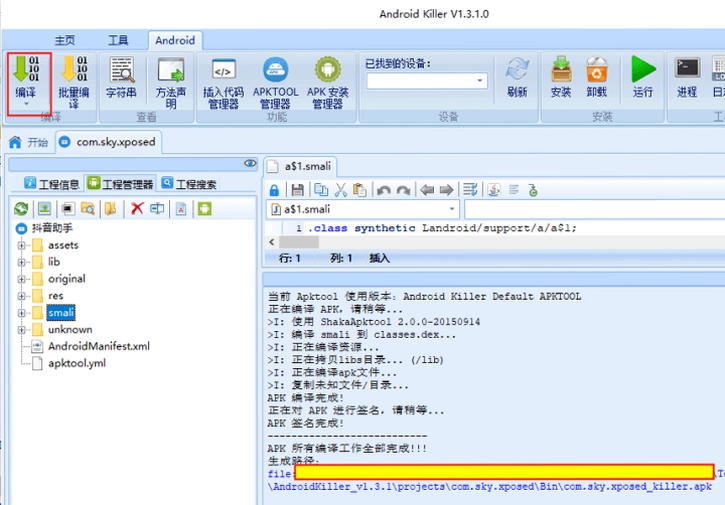The image size is (725, 505).
Task: Click the red delete X in project toolbar
Action: click(x=137, y=209)
